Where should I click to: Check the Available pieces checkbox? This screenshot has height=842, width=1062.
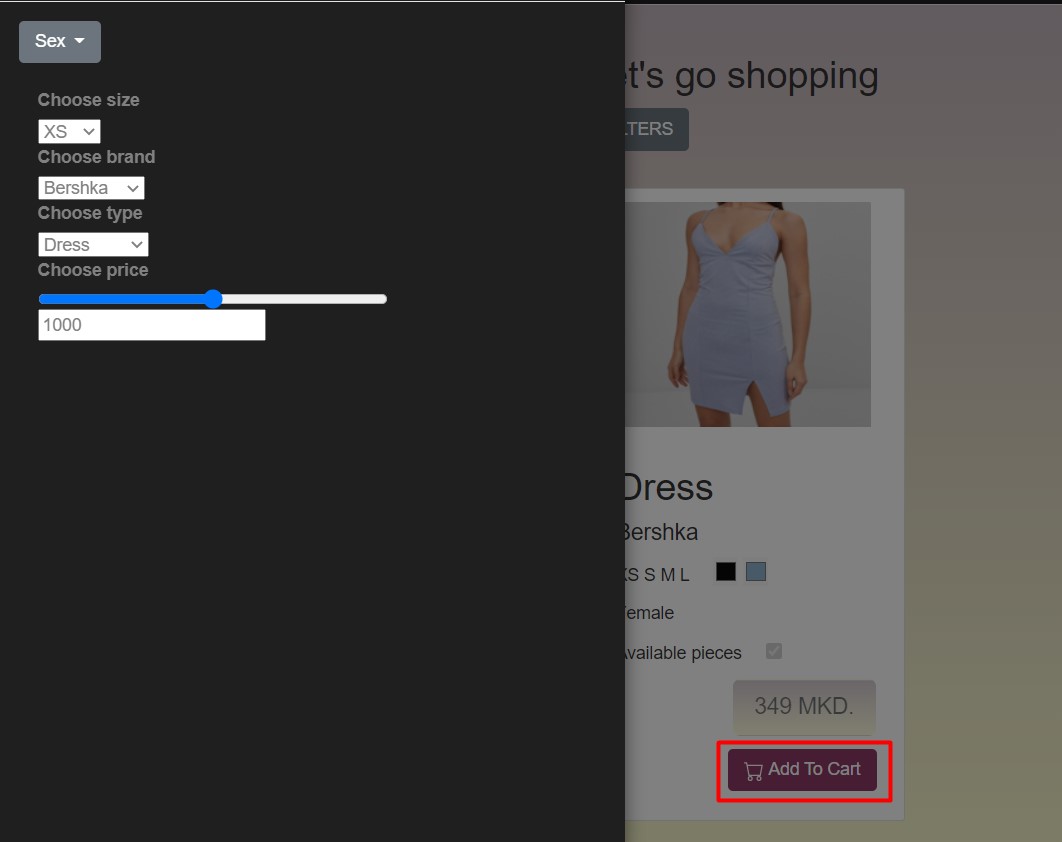pos(773,651)
